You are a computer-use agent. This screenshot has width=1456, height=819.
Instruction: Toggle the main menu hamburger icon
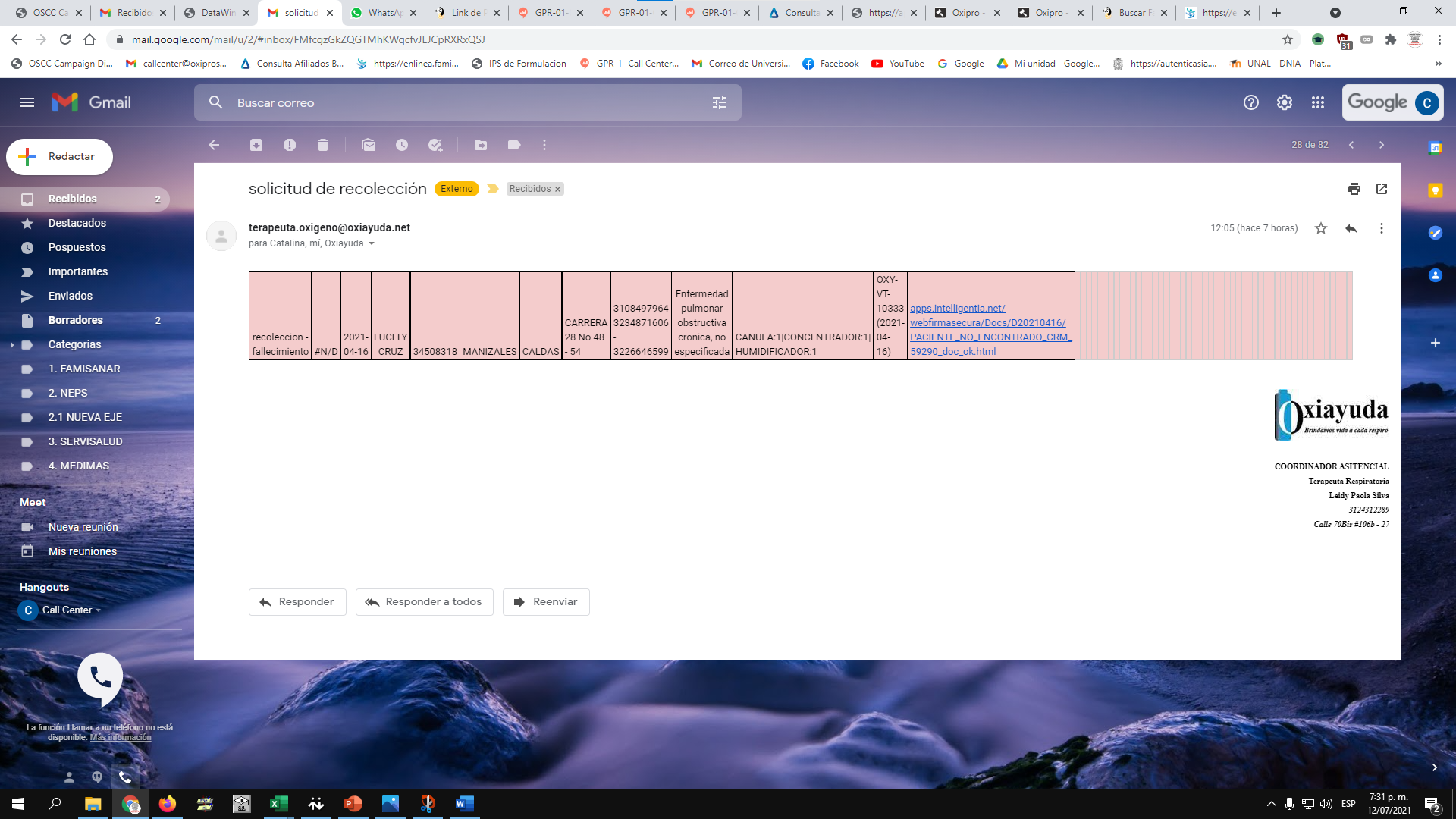pos(27,102)
